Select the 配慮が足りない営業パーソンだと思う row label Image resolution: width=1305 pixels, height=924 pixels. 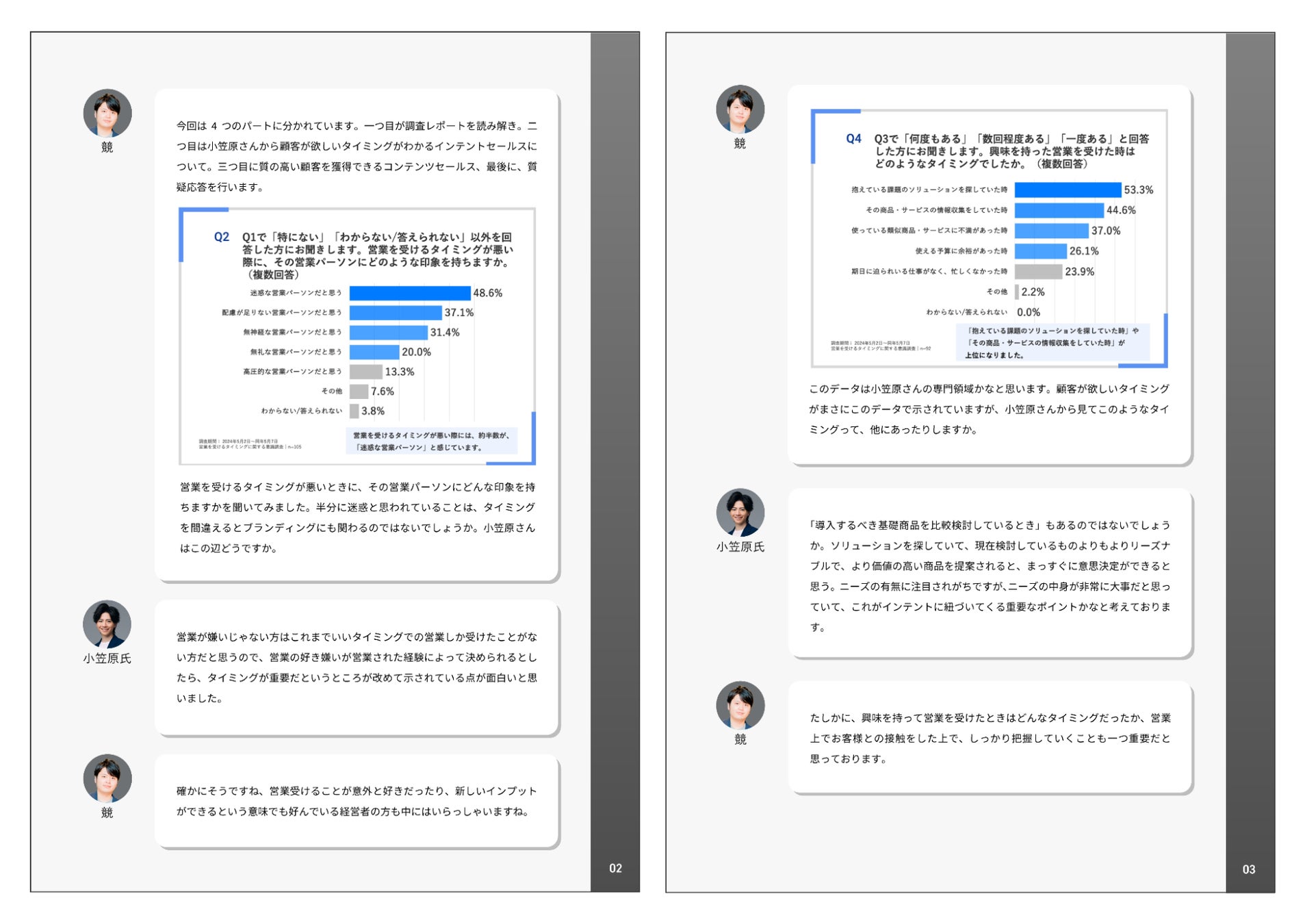pos(282,313)
